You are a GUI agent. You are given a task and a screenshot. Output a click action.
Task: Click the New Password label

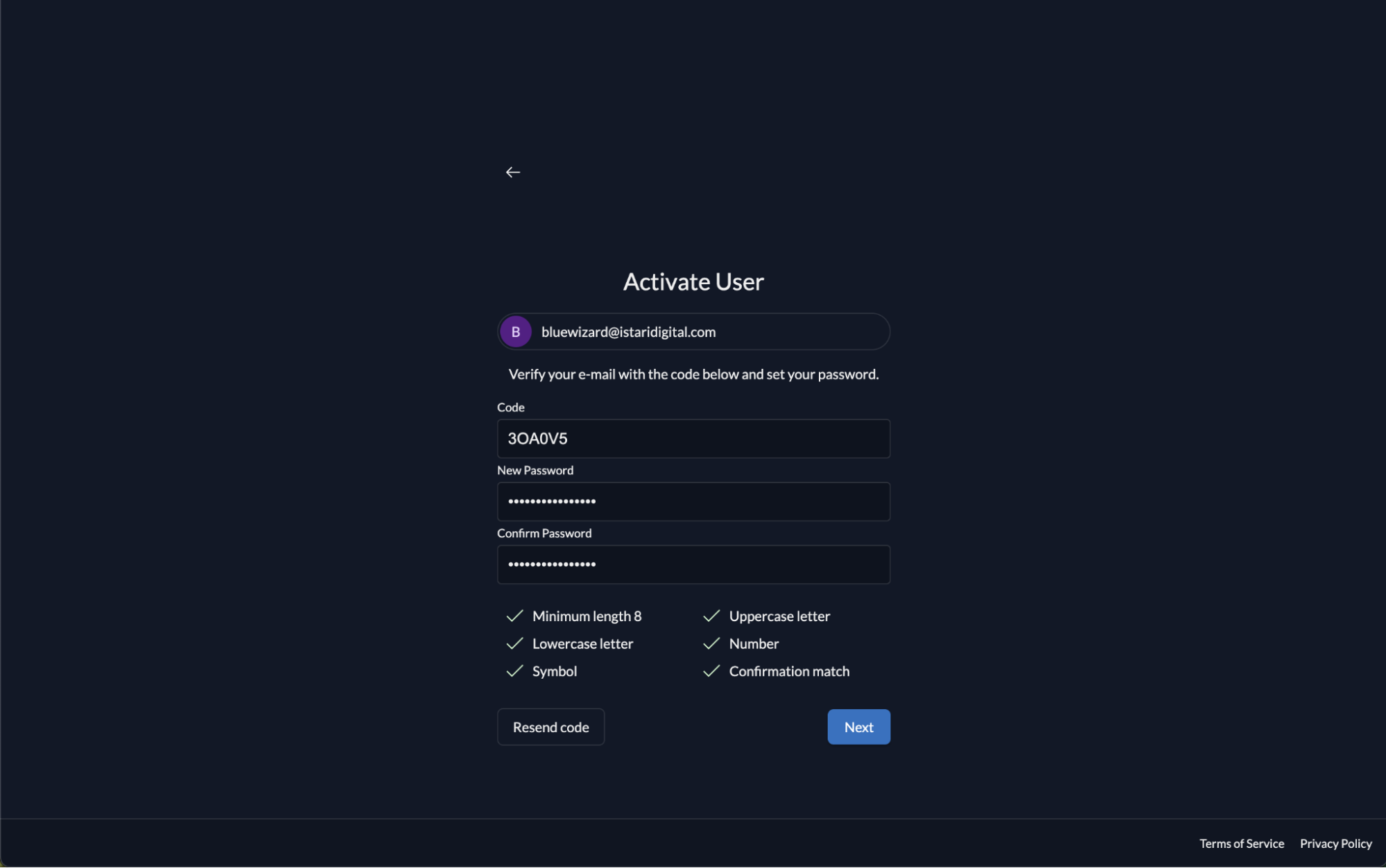coord(535,469)
